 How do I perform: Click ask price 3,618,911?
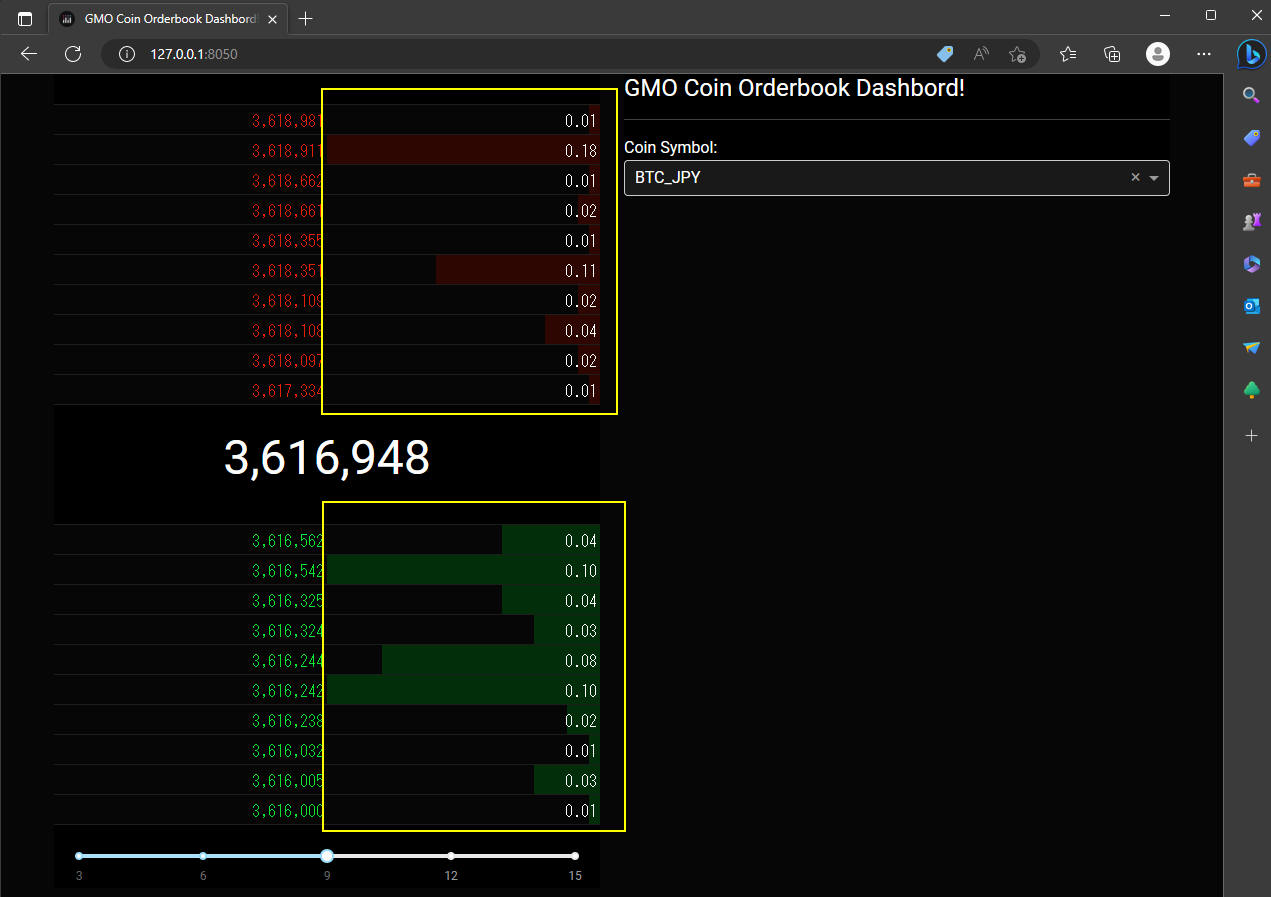pos(288,151)
